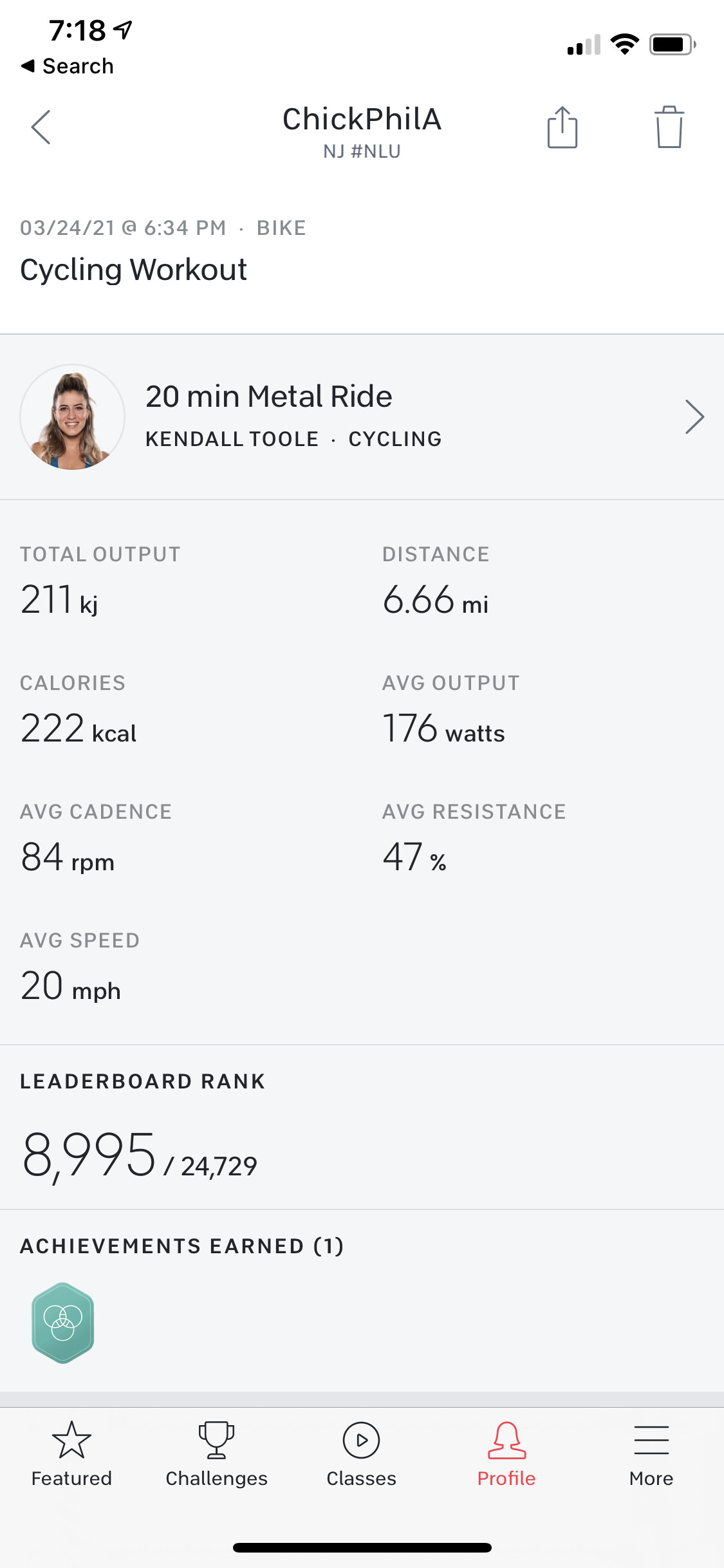Tap the Wi-Fi status icon
Viewport: 724px width, 1568px height.
[624, 44]
